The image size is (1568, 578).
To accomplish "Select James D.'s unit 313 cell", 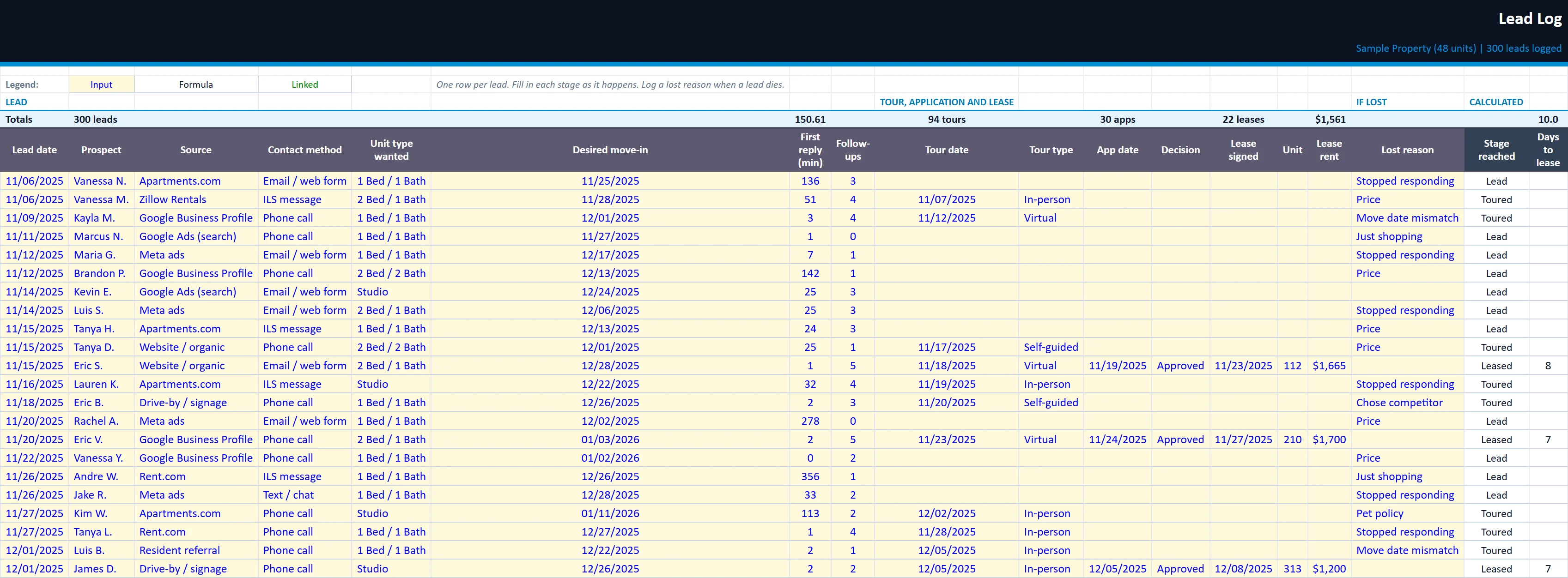I will coord(1292,568).
